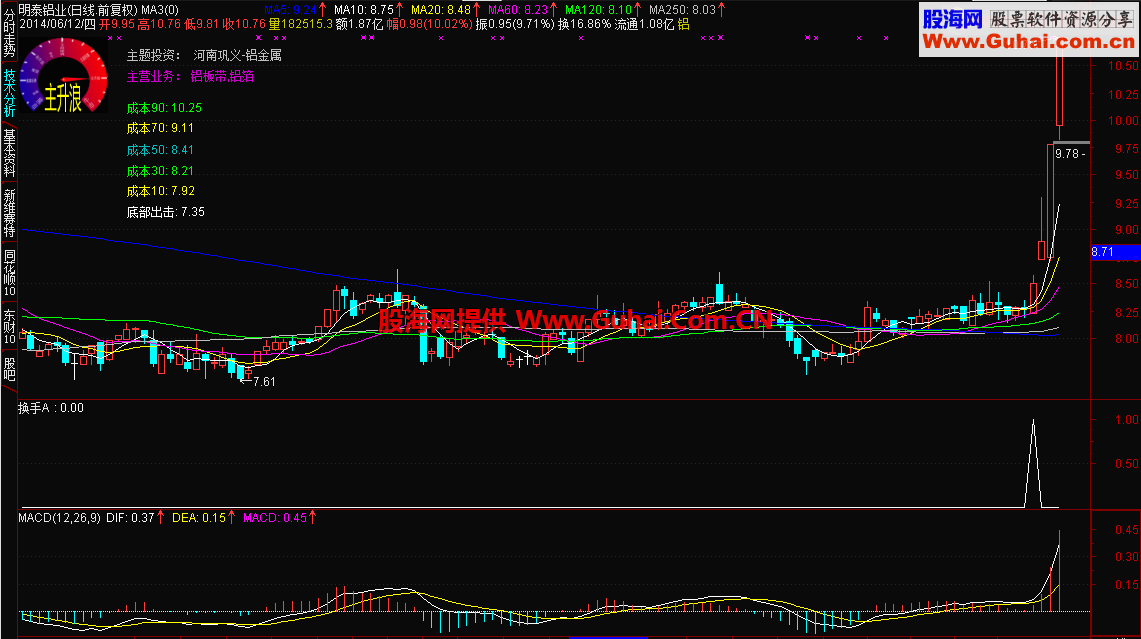Click the 10.50 price axis label
The height and width of the screenshot is (639, 1141).
pyautogui.click(x=1123, y=66)
